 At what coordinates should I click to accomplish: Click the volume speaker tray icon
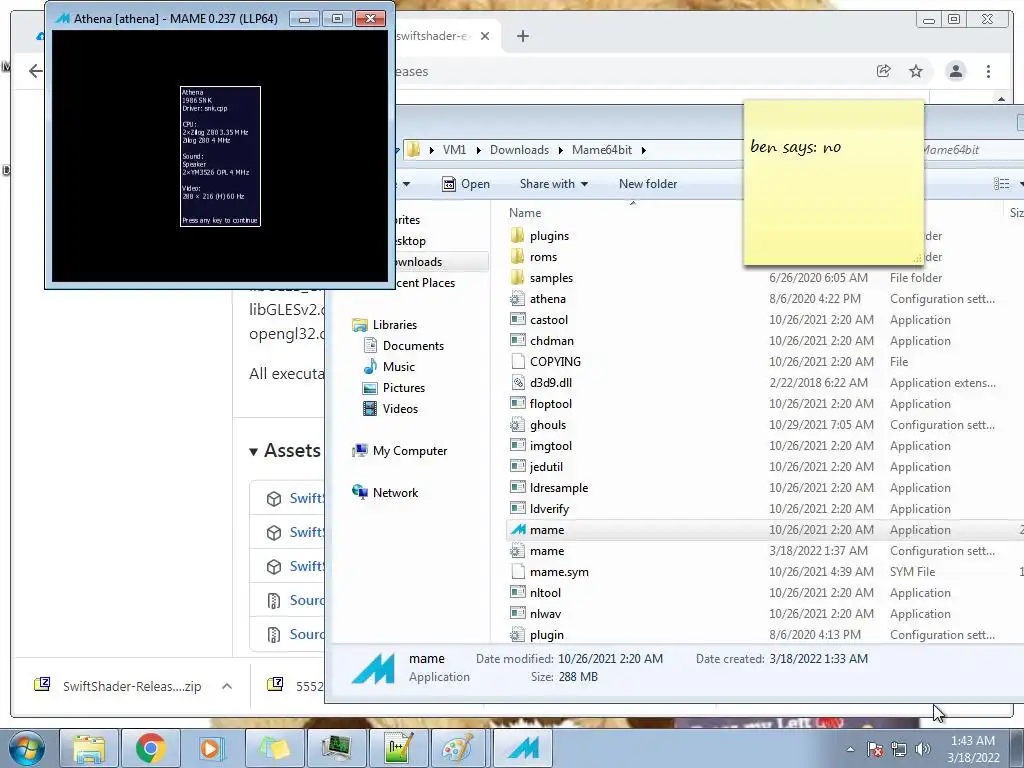click(x=922, y=749)
